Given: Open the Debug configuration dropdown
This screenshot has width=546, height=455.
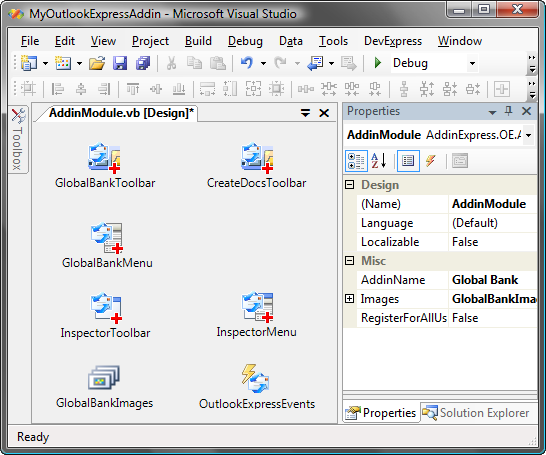Looking at the screenshot, I should tap(472, 63).
